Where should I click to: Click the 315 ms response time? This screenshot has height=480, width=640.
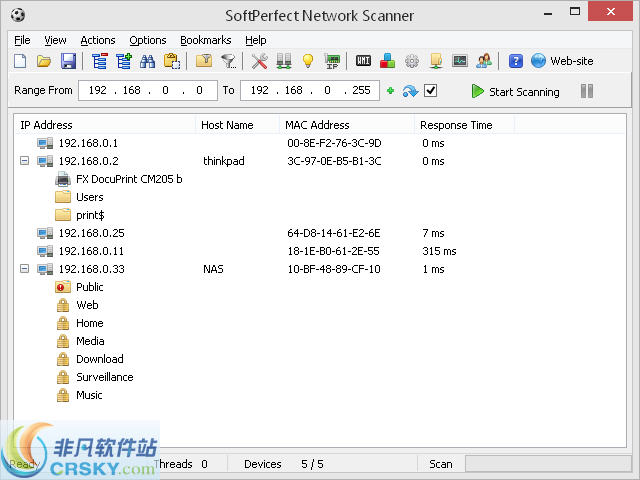click(439, 251)
